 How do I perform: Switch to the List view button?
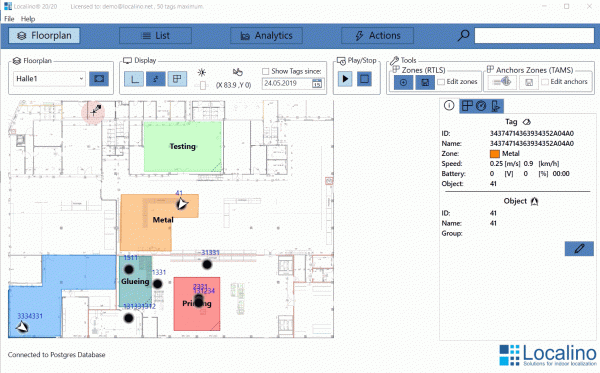[x=155, y=36]
